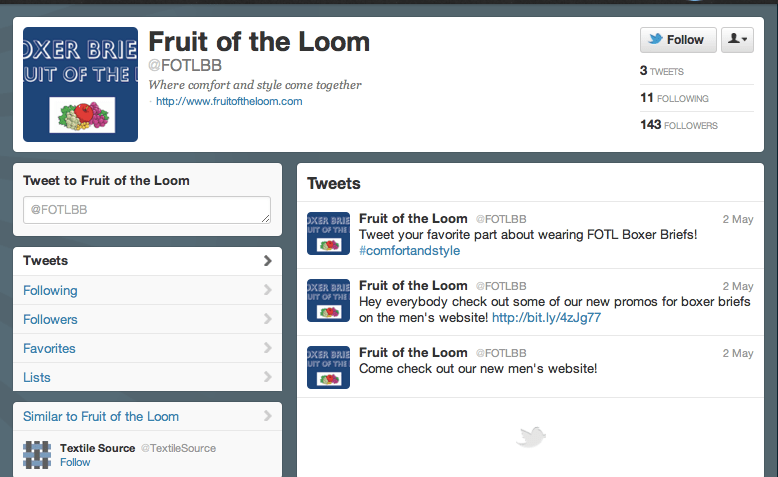Open the user actions dropdown next to Follow

(x=738, y=40)
